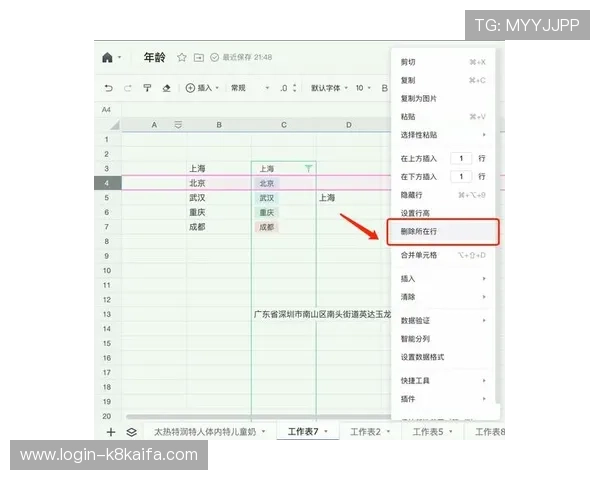Click the home icon in header
The height and width of the screenshot is (480, 600).
click(108, 57)
